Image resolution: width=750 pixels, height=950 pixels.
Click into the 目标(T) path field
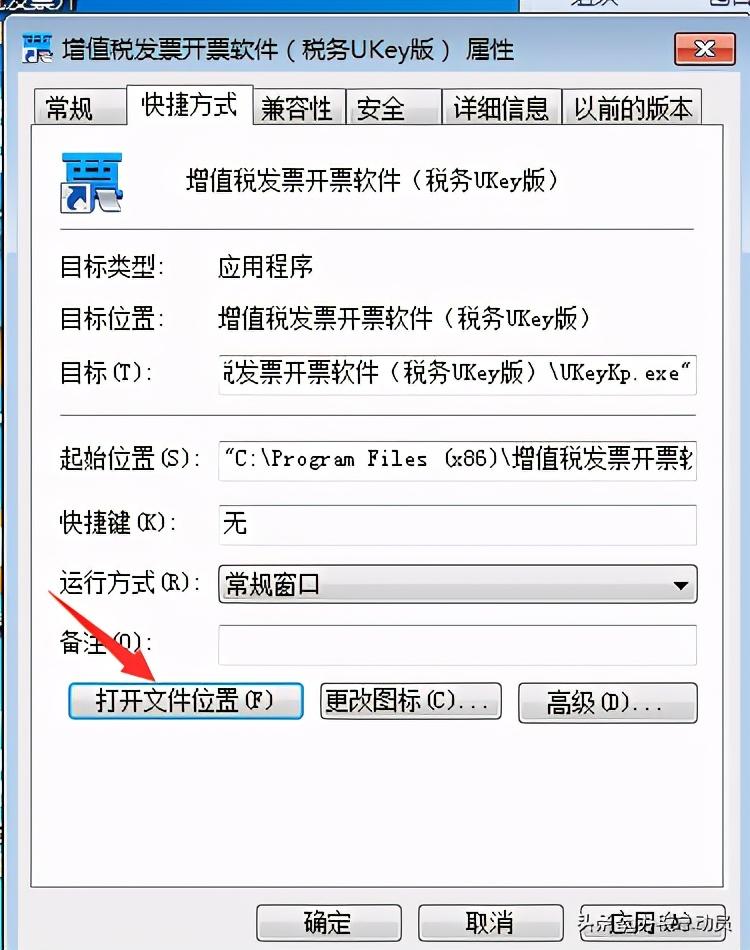tap(457, 374)
